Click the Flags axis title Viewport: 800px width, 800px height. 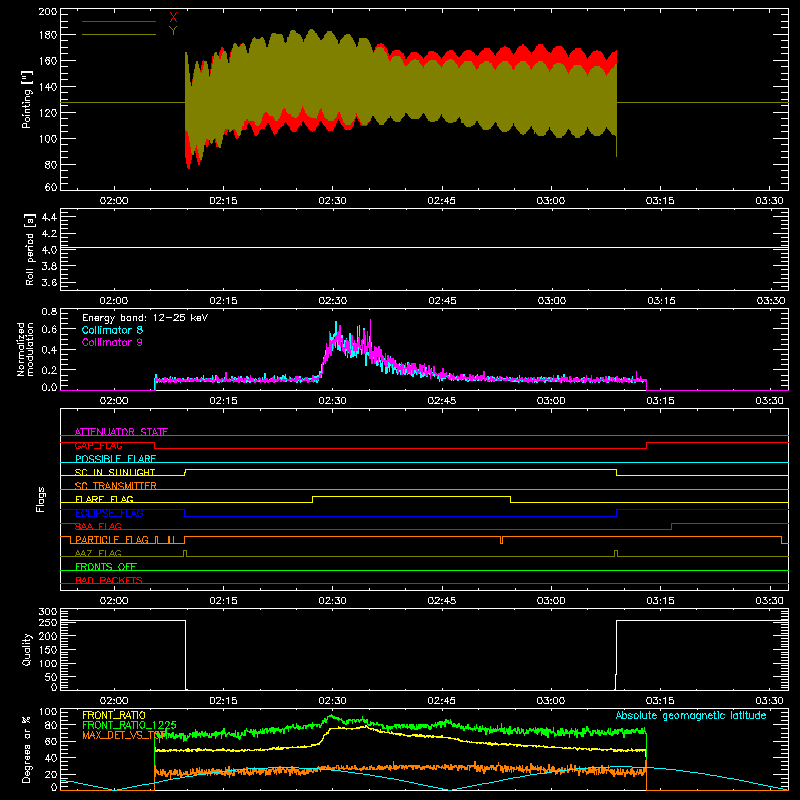(41, 499)
